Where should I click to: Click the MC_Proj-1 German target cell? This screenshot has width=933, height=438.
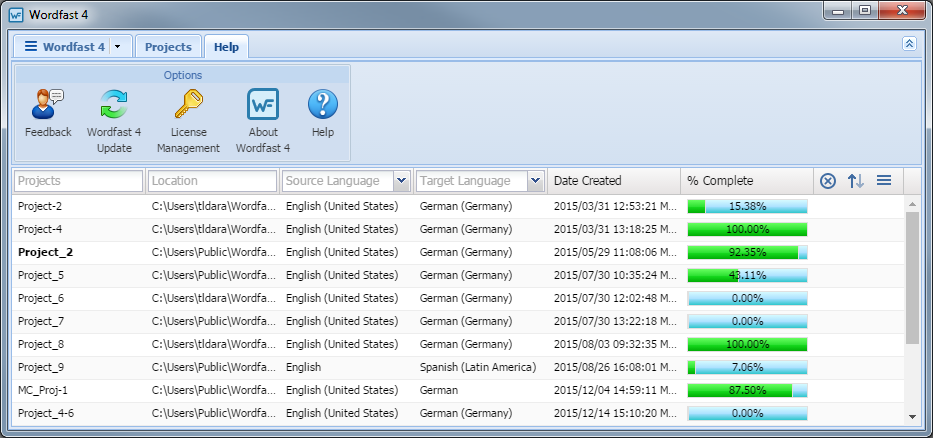(439, 390)
